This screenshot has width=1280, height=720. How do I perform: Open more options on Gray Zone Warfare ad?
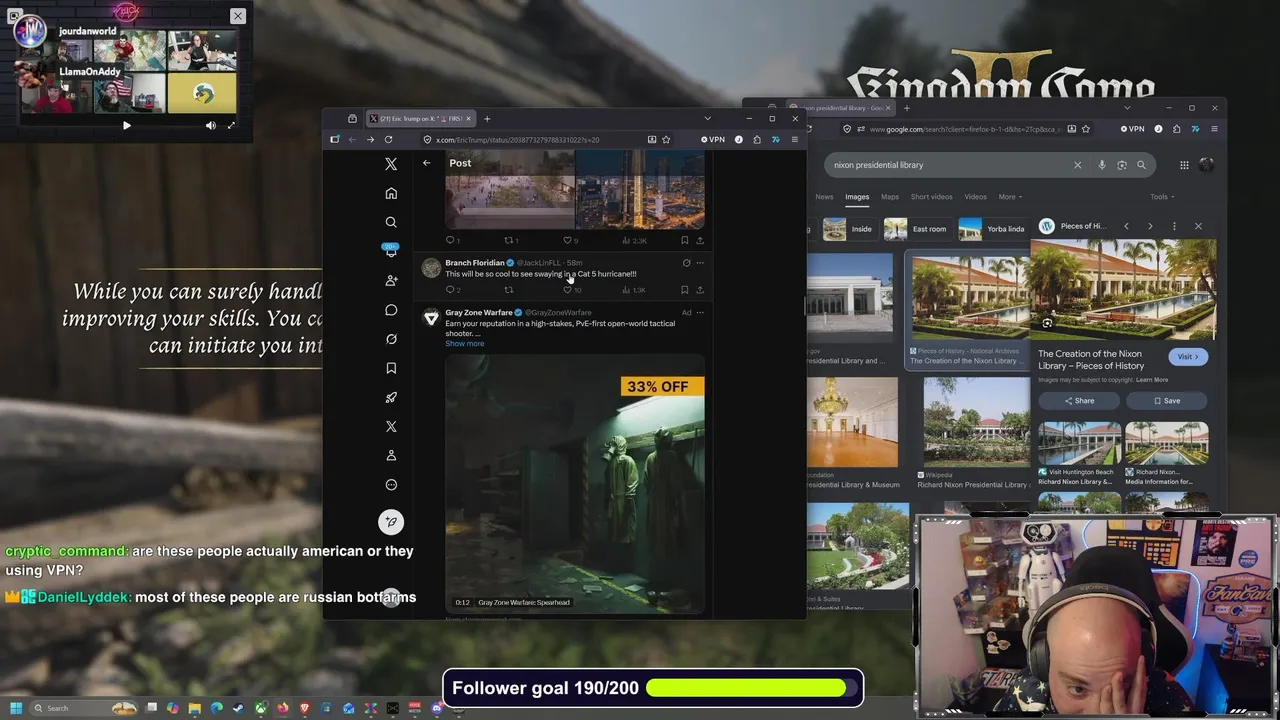[x=700, y=313]
